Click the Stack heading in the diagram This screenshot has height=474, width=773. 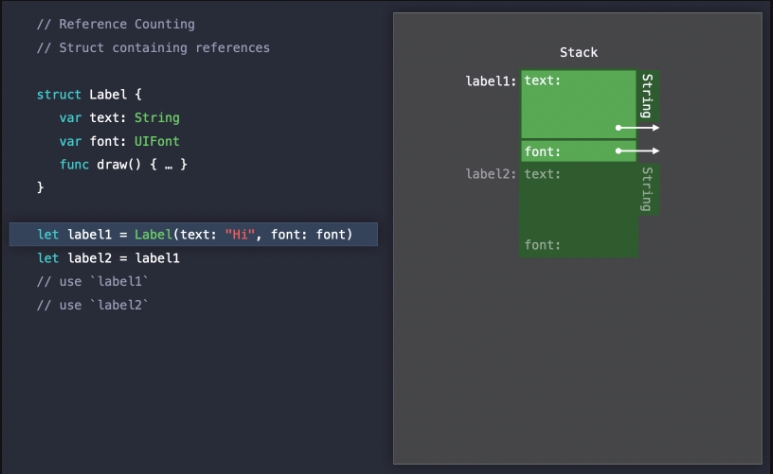tap(578, 52)
